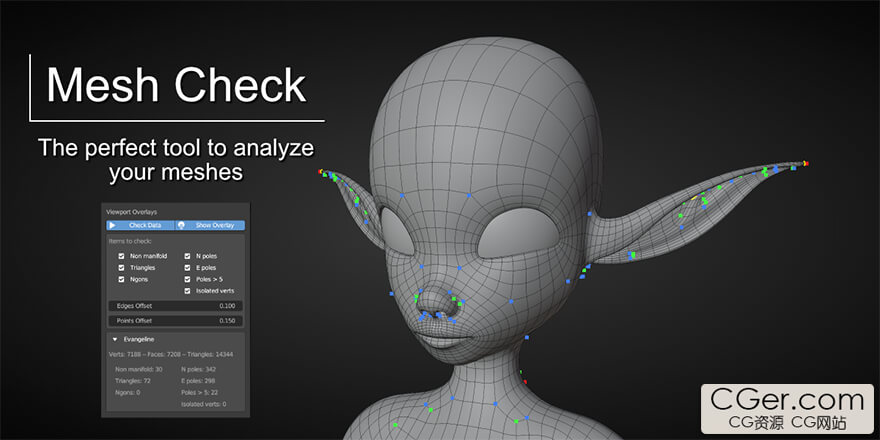Disable the Non manifold checkbox
This screenshot has width=880, height=440.
pyautogui.click(x=122, y=256)
